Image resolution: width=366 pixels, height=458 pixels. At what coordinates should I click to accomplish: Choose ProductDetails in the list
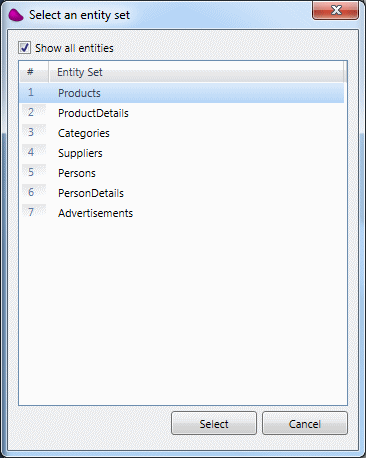[x=182, y=113]
